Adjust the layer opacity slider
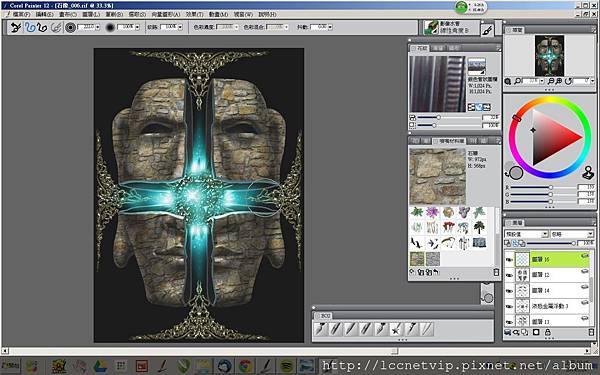The image size is (600, 375). click(551, 243)
